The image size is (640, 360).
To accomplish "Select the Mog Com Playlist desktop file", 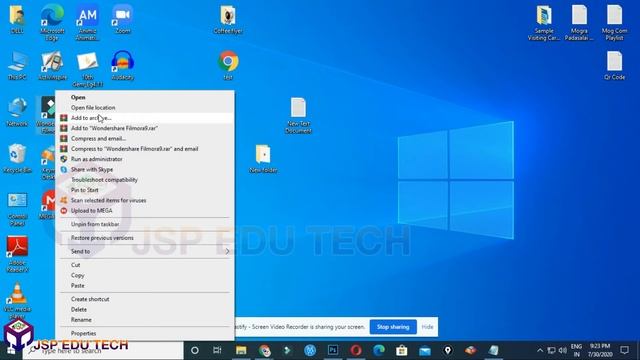I will pos(614,22).
